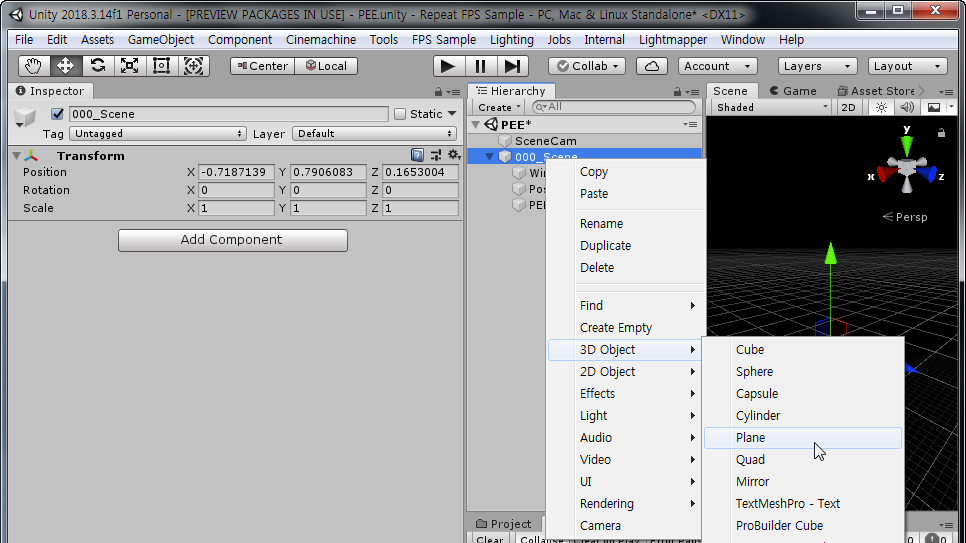Open the Layer dropdown showing Default
The image size is (966, 543).
pyautogui.click(x=375, y=134)
